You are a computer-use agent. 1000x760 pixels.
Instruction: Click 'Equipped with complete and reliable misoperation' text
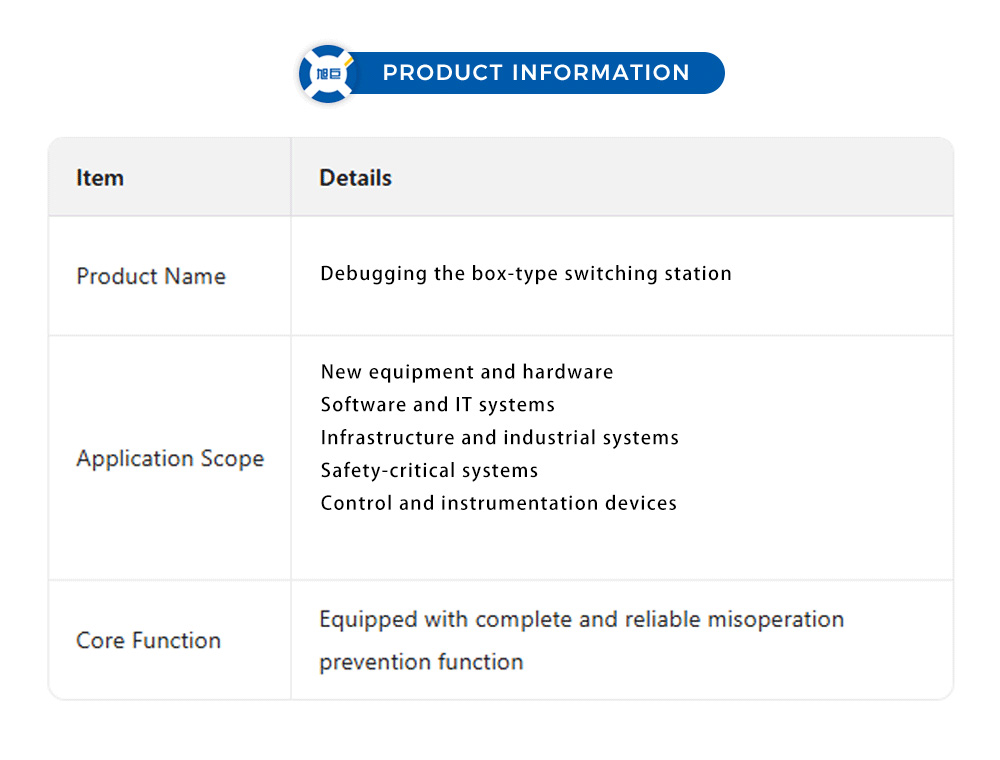tap(581, 620)
